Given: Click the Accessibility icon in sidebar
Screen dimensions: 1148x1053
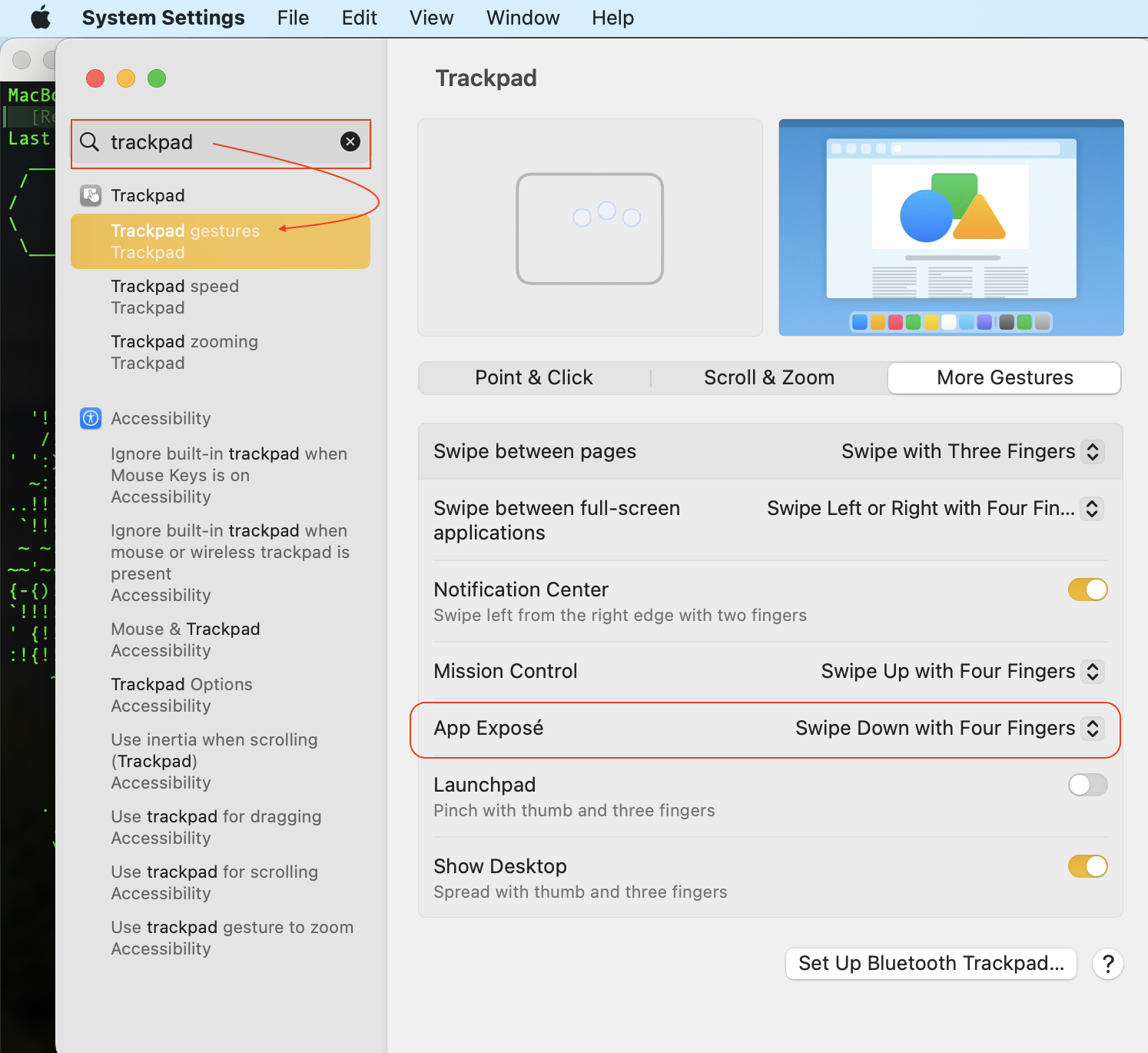Looking at the screenshot, I should coord(91,418).
